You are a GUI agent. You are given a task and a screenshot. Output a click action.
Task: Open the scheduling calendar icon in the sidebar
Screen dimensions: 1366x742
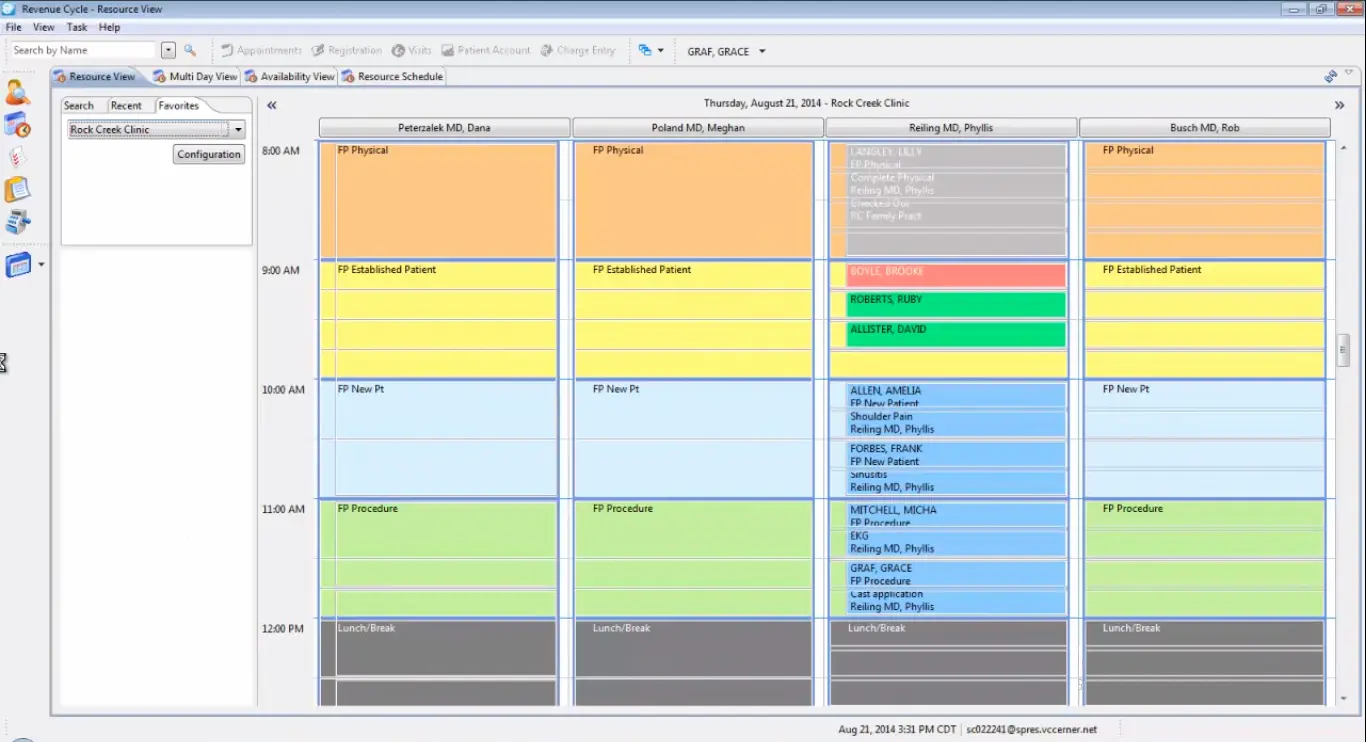pyautogui.click(x=16, y=125)
